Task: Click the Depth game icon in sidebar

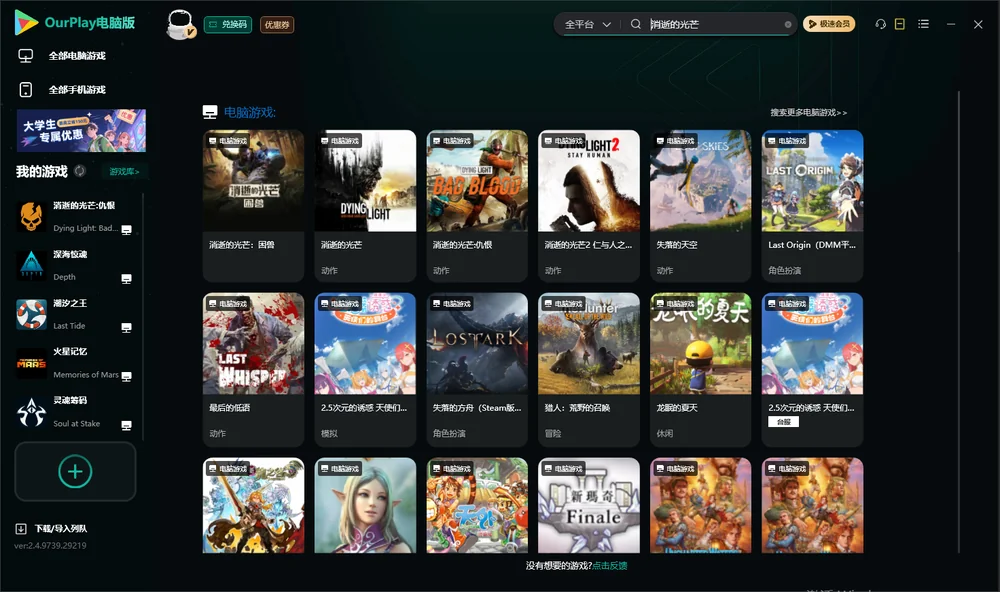Action: point(31,265)
